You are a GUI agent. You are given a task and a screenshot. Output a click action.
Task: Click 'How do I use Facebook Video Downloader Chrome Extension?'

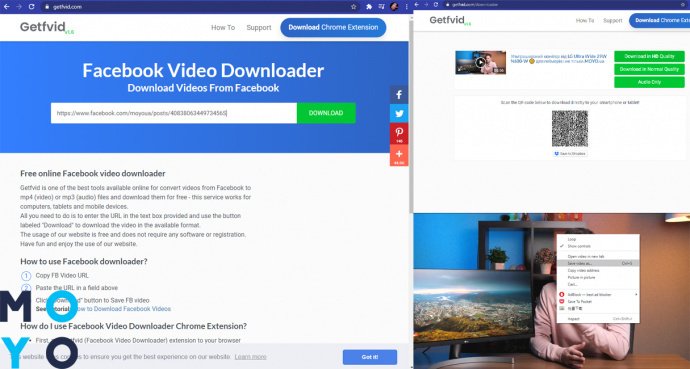click(133, 326)
